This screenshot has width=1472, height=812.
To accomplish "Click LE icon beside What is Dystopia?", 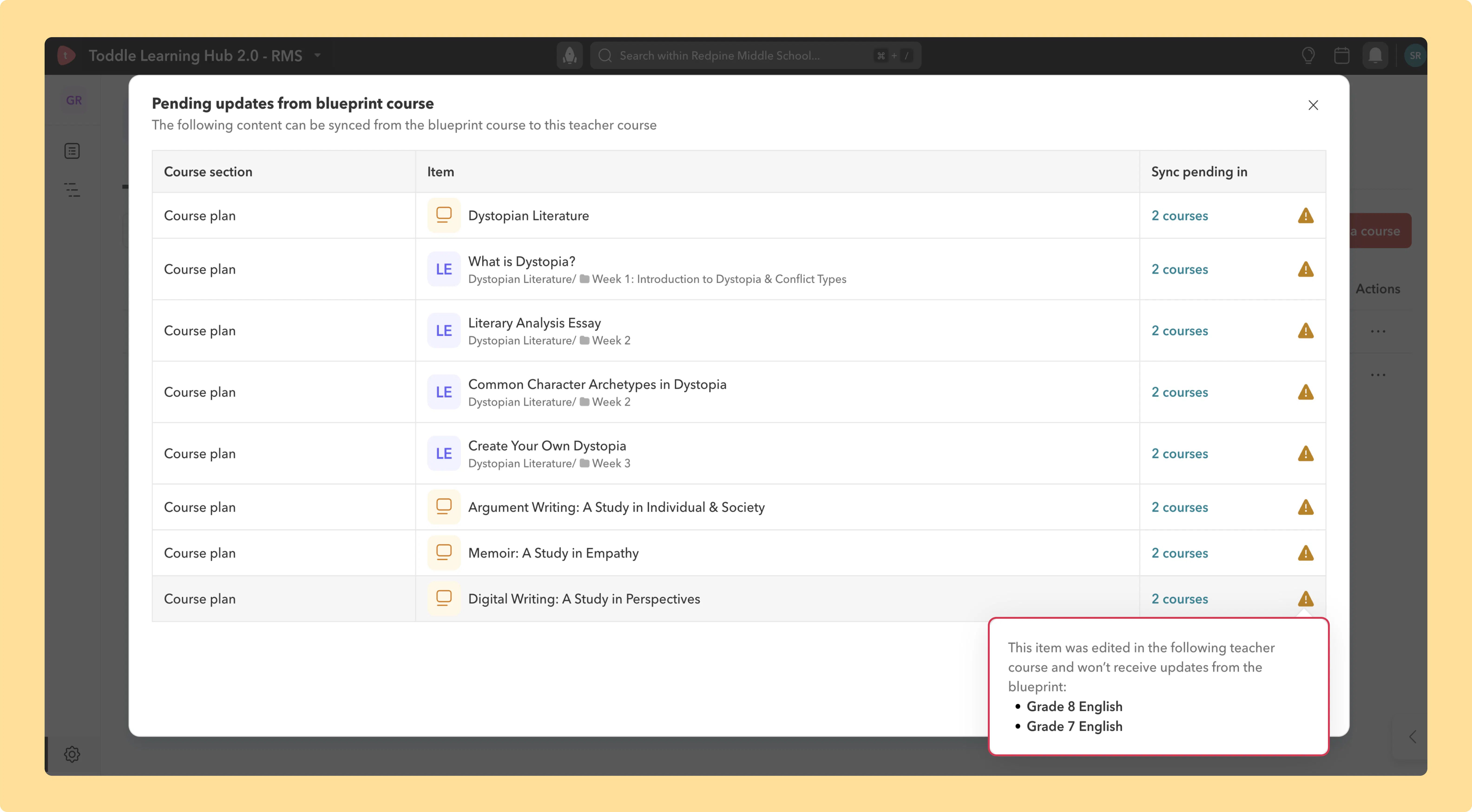I will 444,269.
